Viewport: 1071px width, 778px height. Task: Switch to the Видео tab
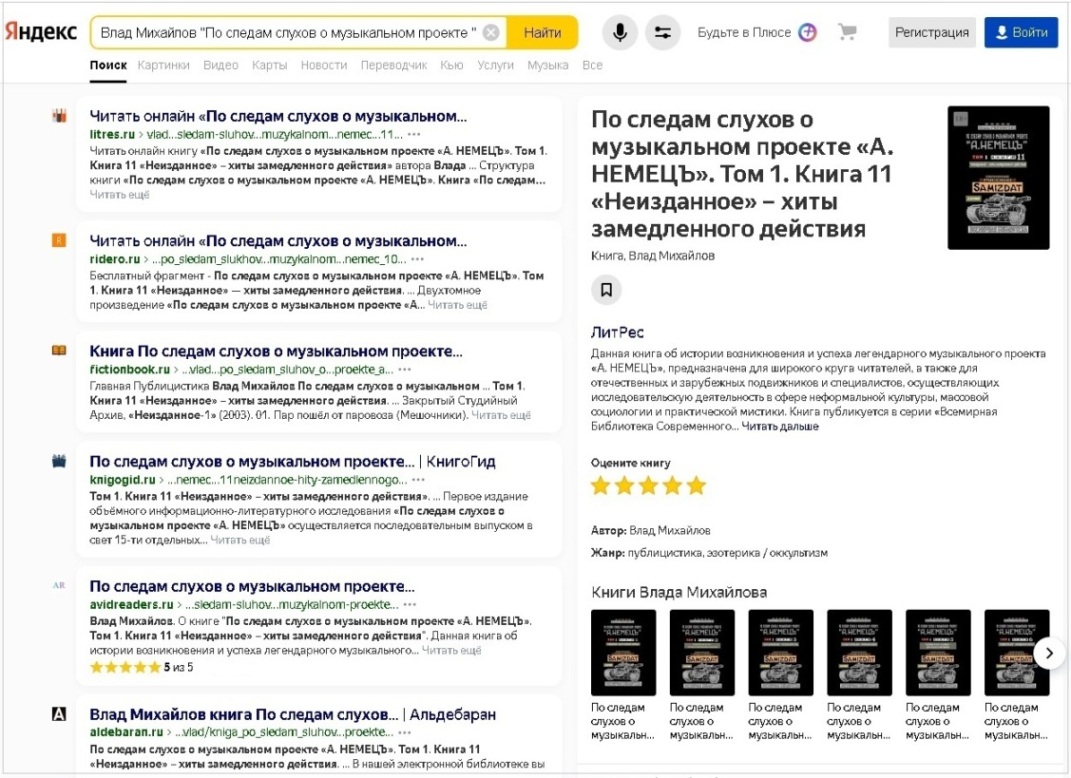(x=221, y=65)
